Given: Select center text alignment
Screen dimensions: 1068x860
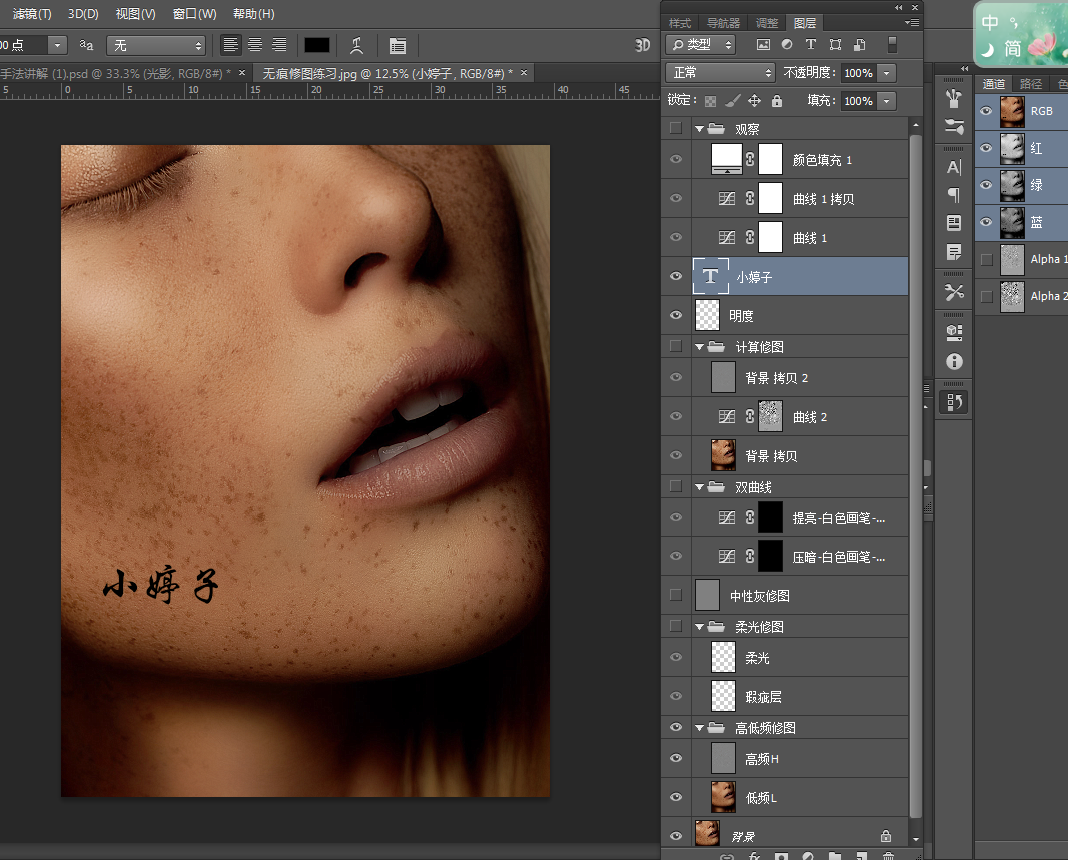Looking at the screenshot, I should pyautogui.click(x=255, y=45).
